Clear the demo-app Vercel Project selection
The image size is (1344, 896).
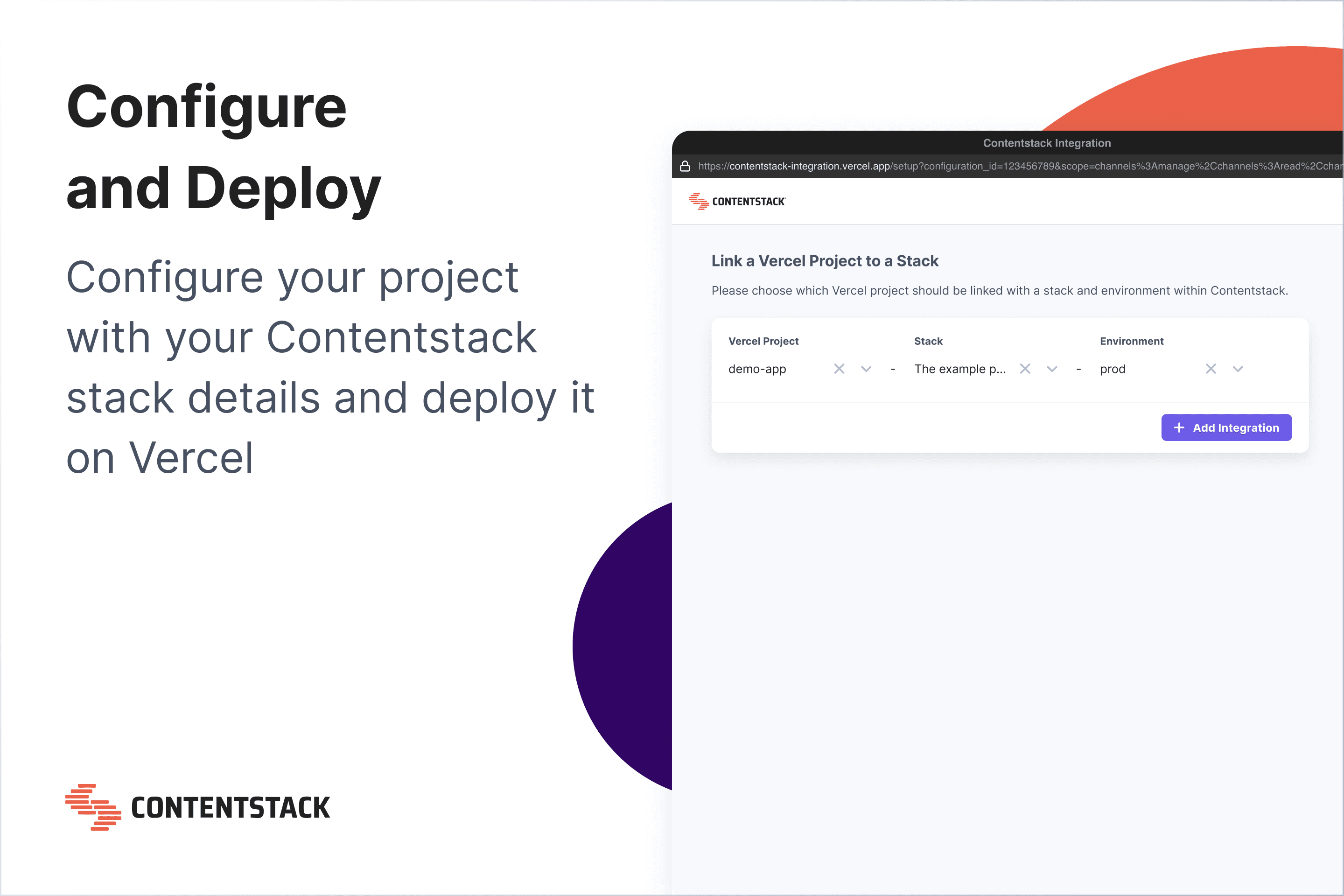(839, 369)
